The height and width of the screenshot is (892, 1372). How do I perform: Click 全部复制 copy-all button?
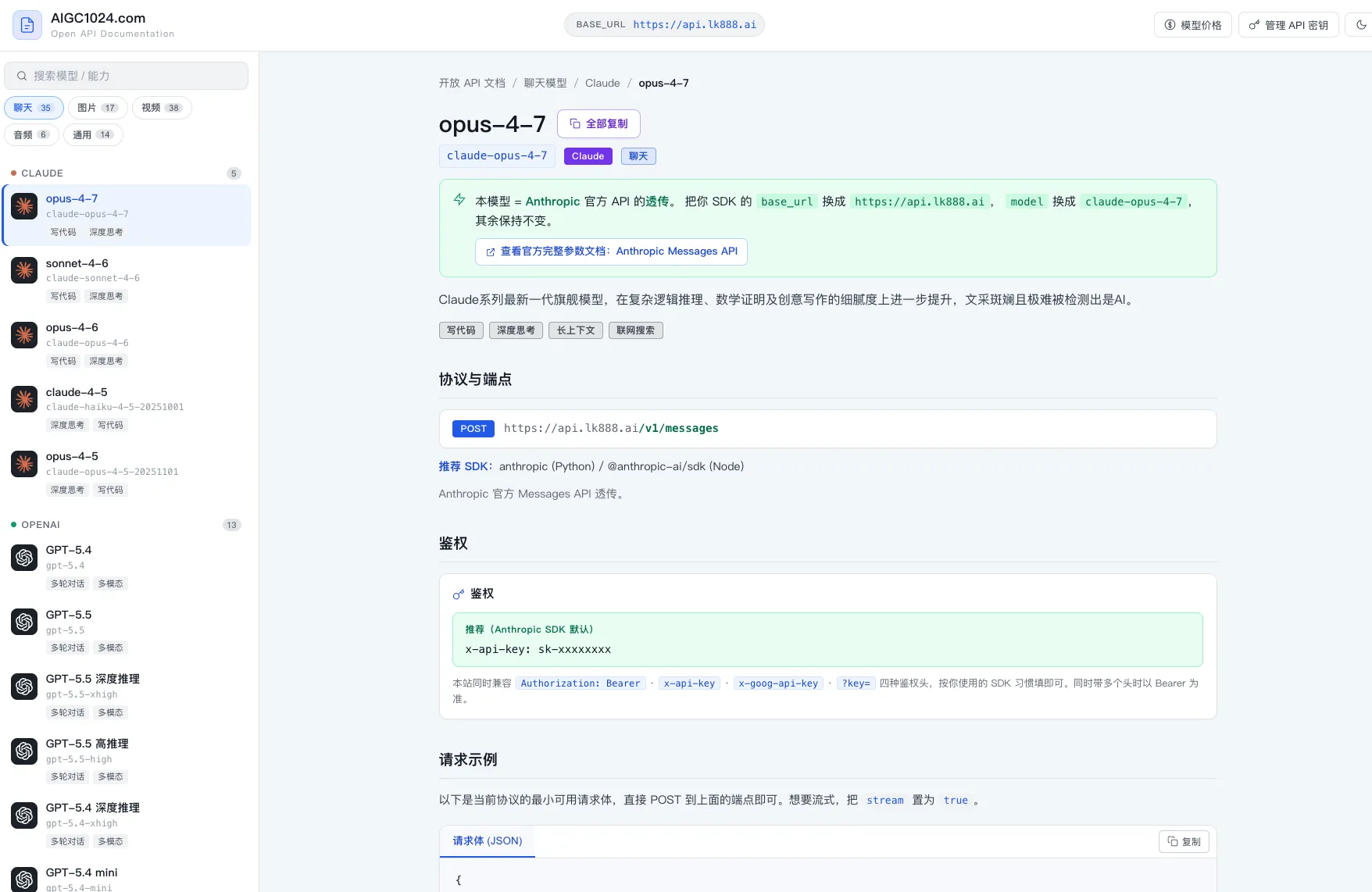tap(598, 123)
